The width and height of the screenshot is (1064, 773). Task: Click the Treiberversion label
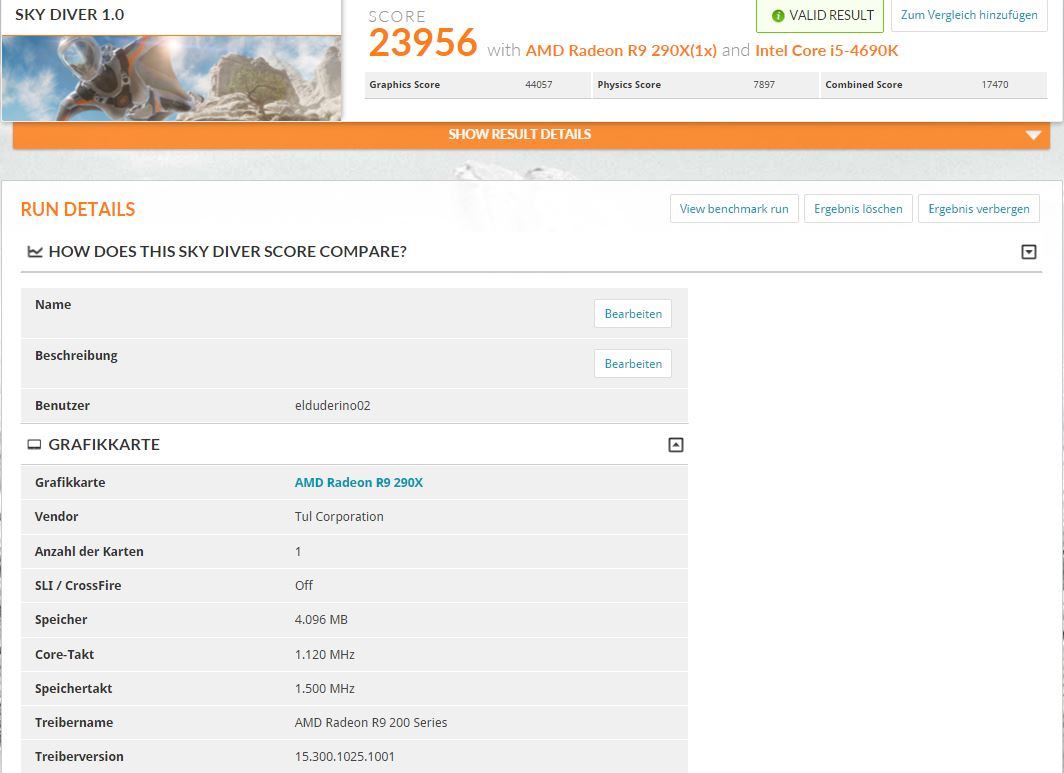[x=79, y=757]
